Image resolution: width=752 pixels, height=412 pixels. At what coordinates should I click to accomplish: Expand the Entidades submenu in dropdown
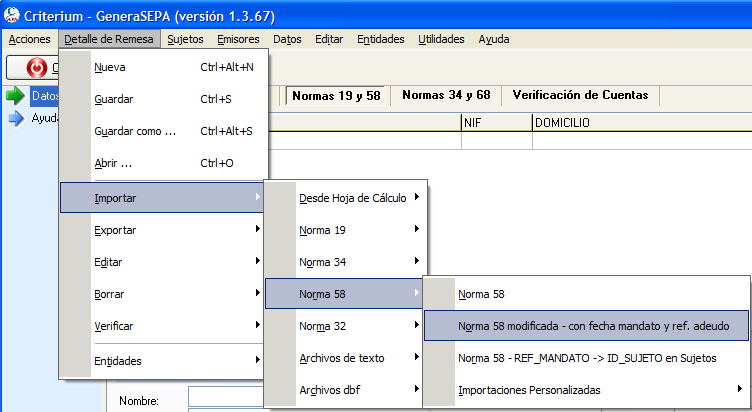(x=162, y=361)
